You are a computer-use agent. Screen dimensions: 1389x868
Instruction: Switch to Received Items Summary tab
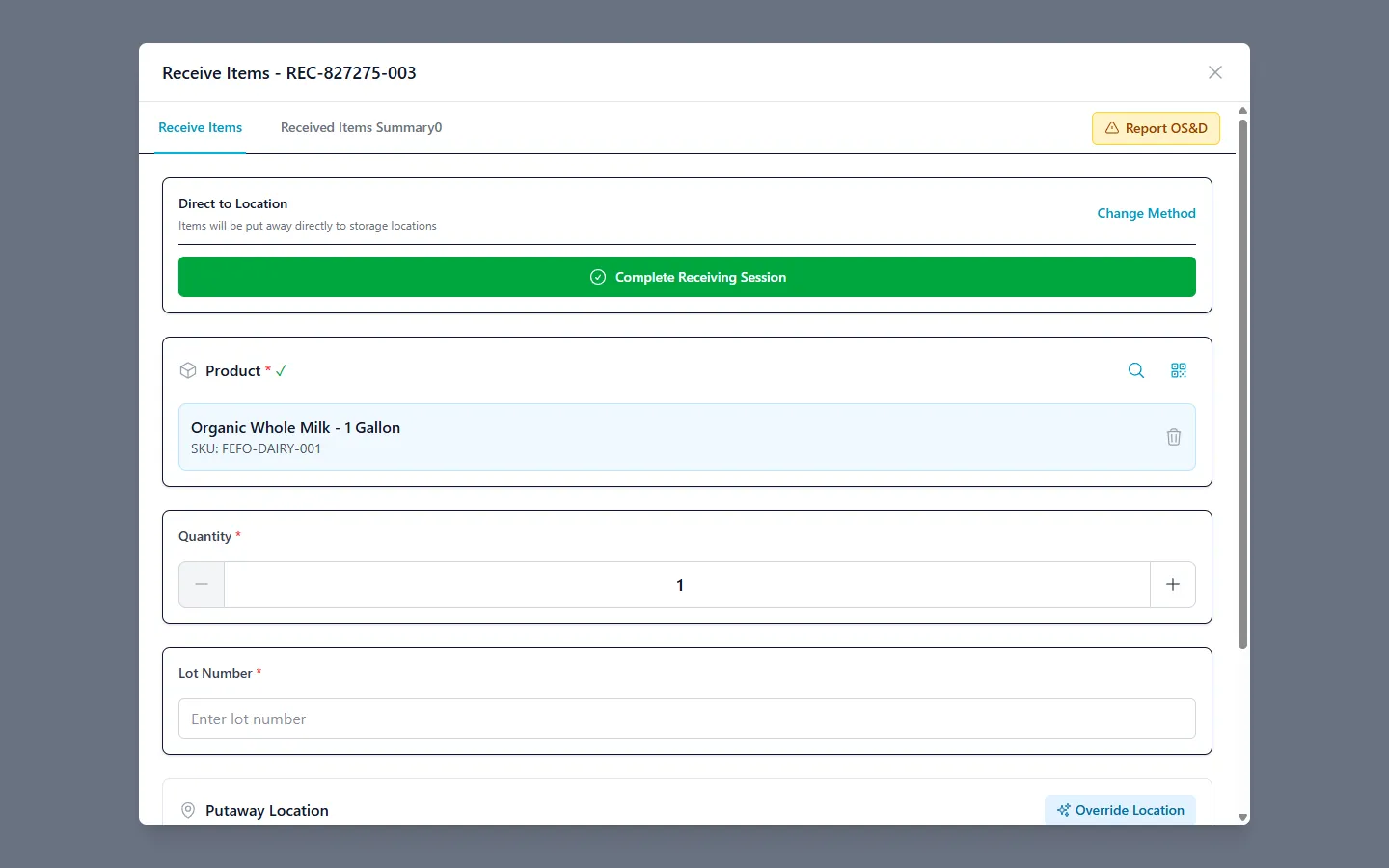(x=361, y=127)
